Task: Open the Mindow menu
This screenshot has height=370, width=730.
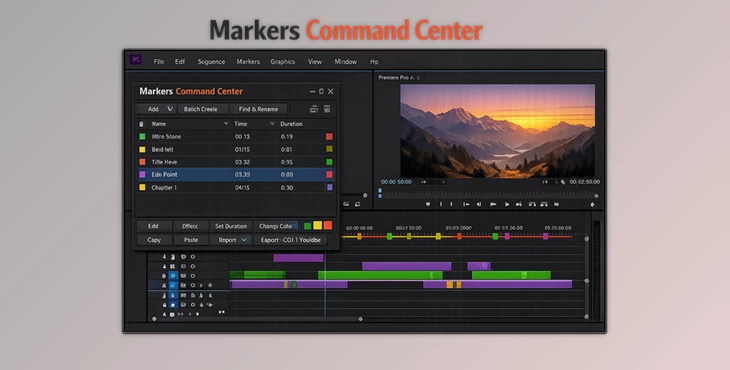Action: pyautogui.click(x=345, y=61)
